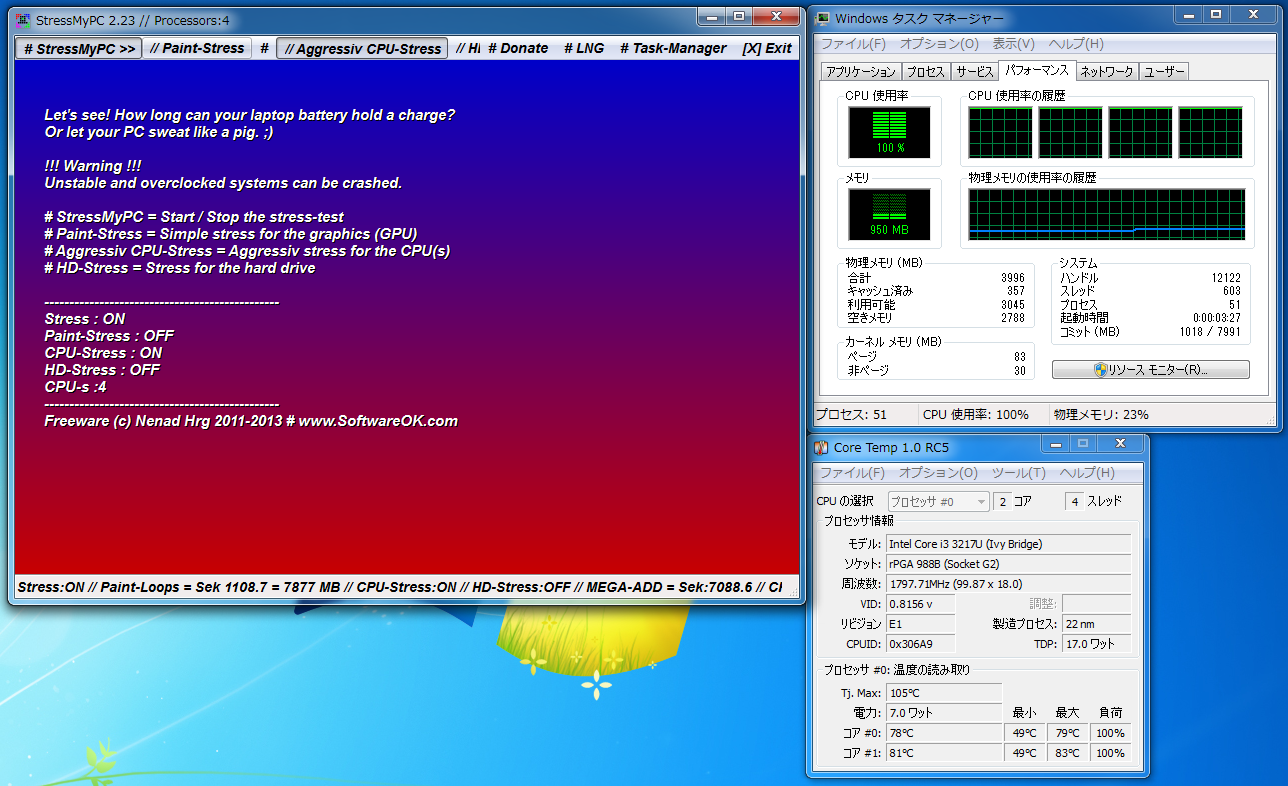Open ヘルプ(H) menu in Task Manager
Image resolution: width=1288 pixels, height=786 pixels.
1076,44
